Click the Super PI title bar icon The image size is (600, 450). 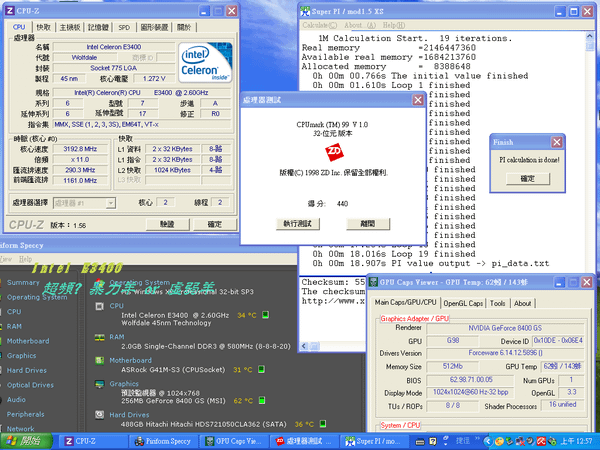[x=305, y=11]
